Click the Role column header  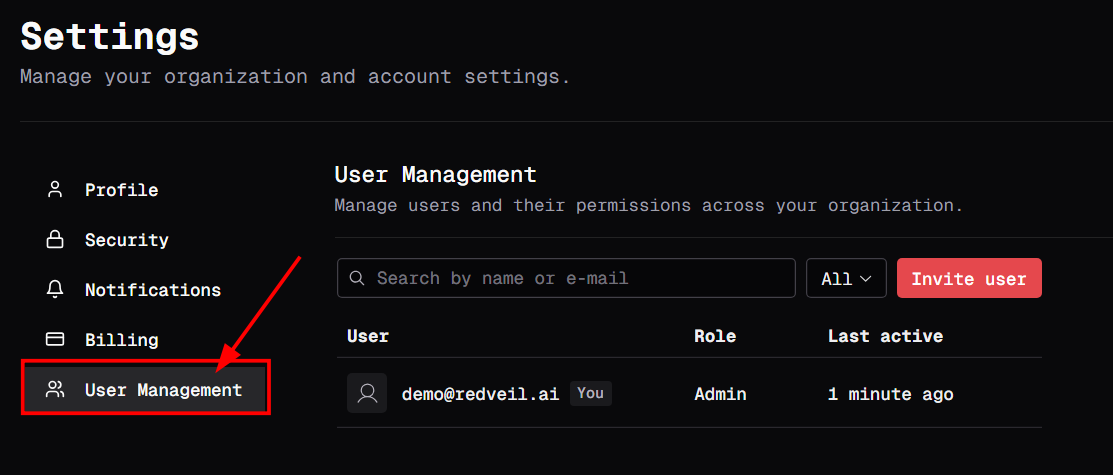point(715,336)
